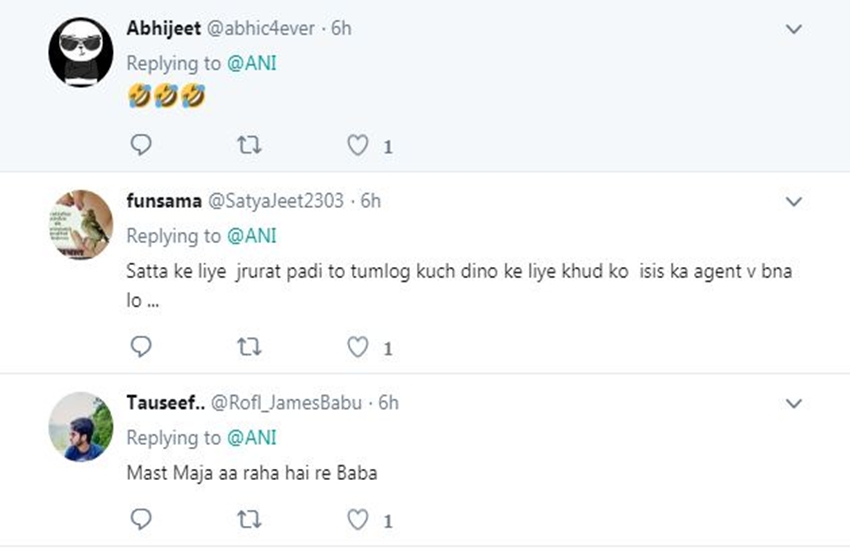The image size is (850, 550).
Task: View Tauseef's profile photo
Action: pos(81,426)
